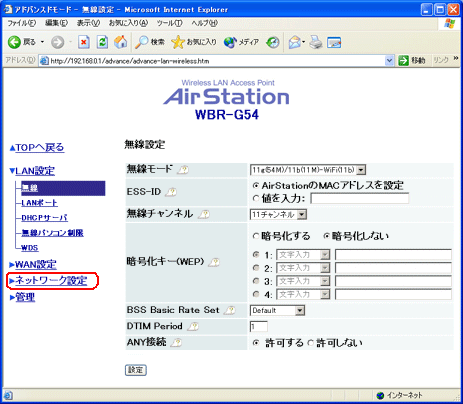Select ANY接続 許可しない radio button
Viewport: 463px width, 404px height.
[x=310, y=342]
